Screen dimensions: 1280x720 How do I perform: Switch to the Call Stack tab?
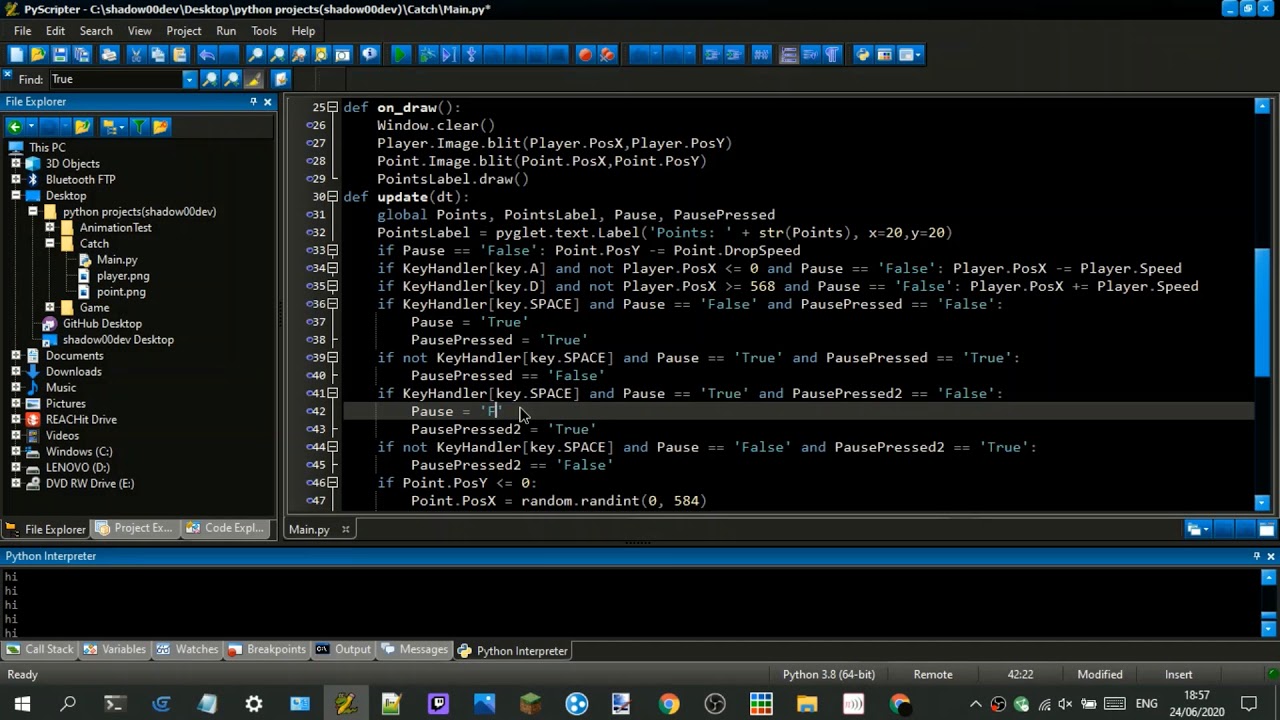tap(40, 650)
